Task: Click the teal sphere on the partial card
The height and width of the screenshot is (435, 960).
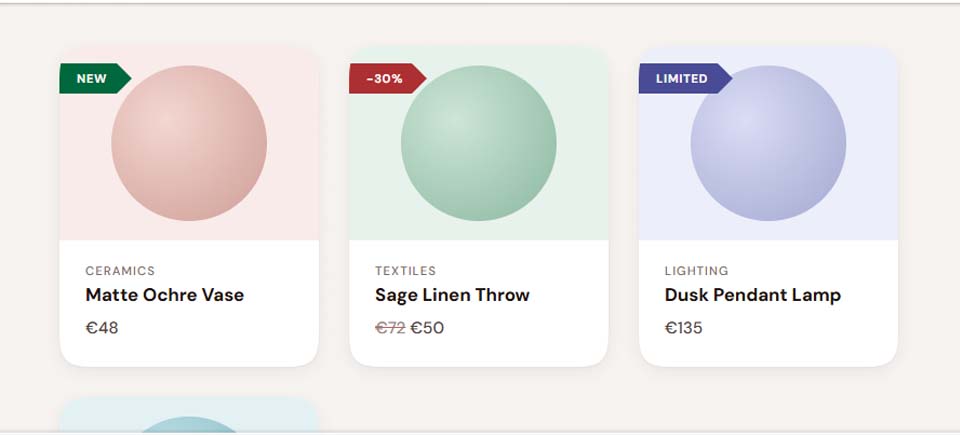Action: tap(189, 425)
